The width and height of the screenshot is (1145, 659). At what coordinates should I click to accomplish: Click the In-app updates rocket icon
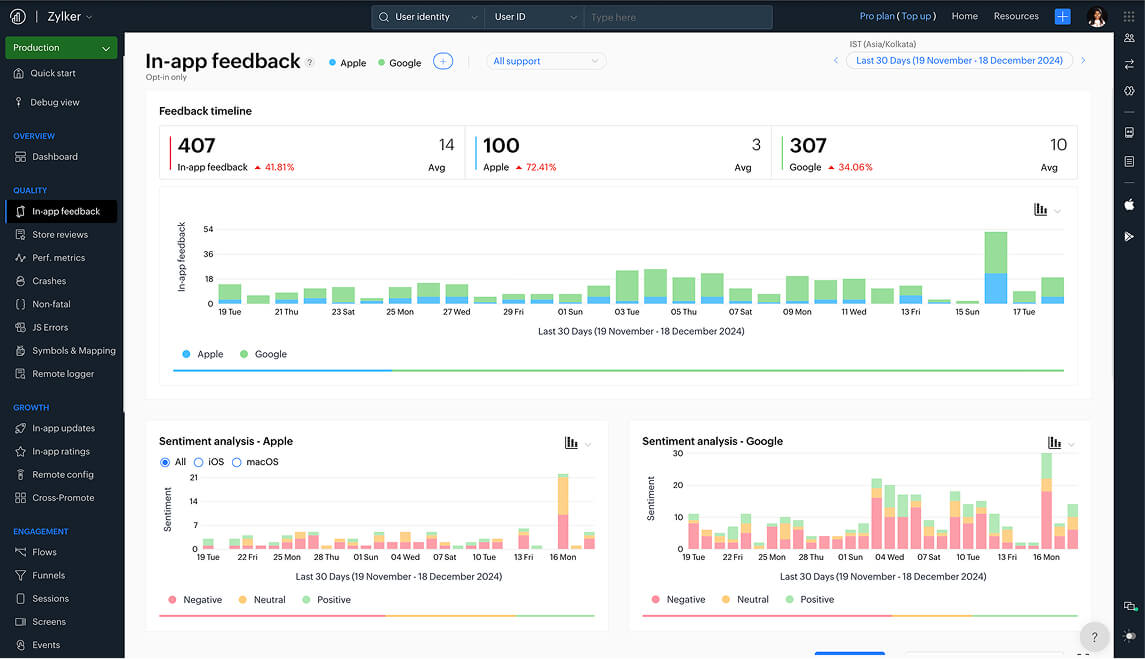pos(20,428)
